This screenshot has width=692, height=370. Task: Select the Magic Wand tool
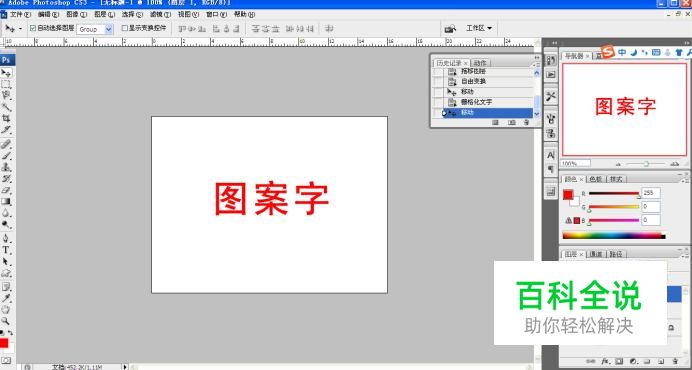coord(6,107)
